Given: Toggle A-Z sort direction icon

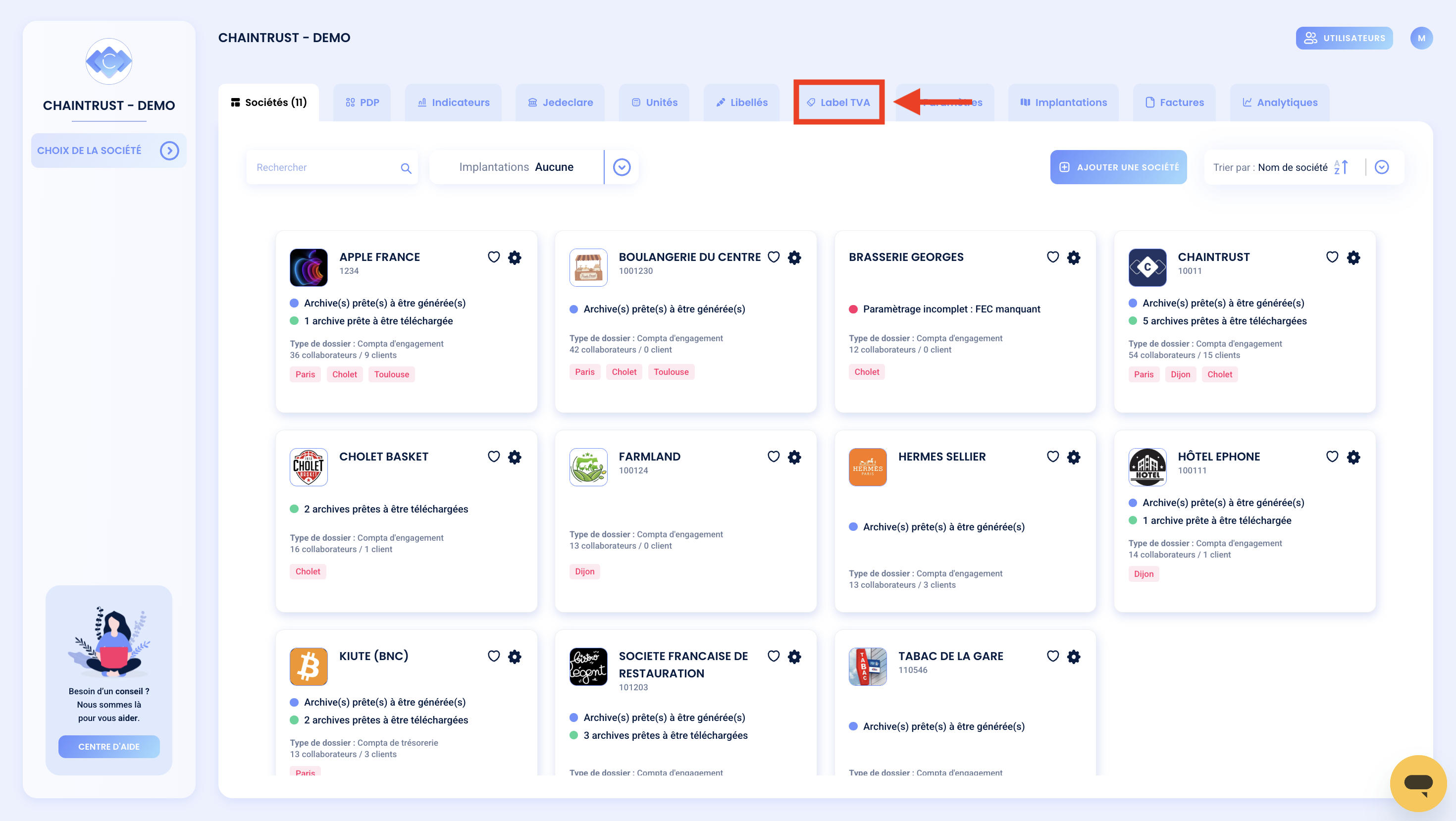Looking at the screenshot, I should coord(1341,167).
